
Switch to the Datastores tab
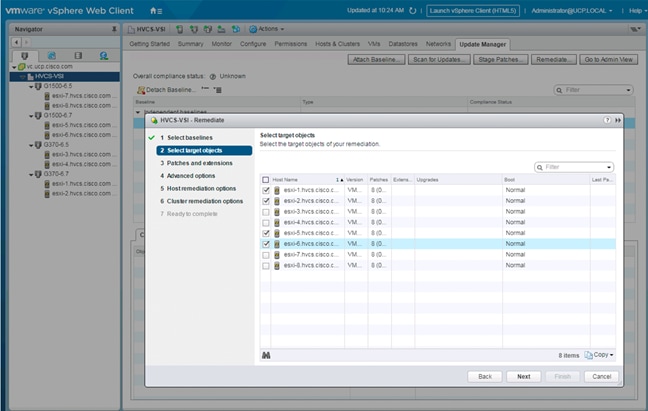tap(403, 44)
